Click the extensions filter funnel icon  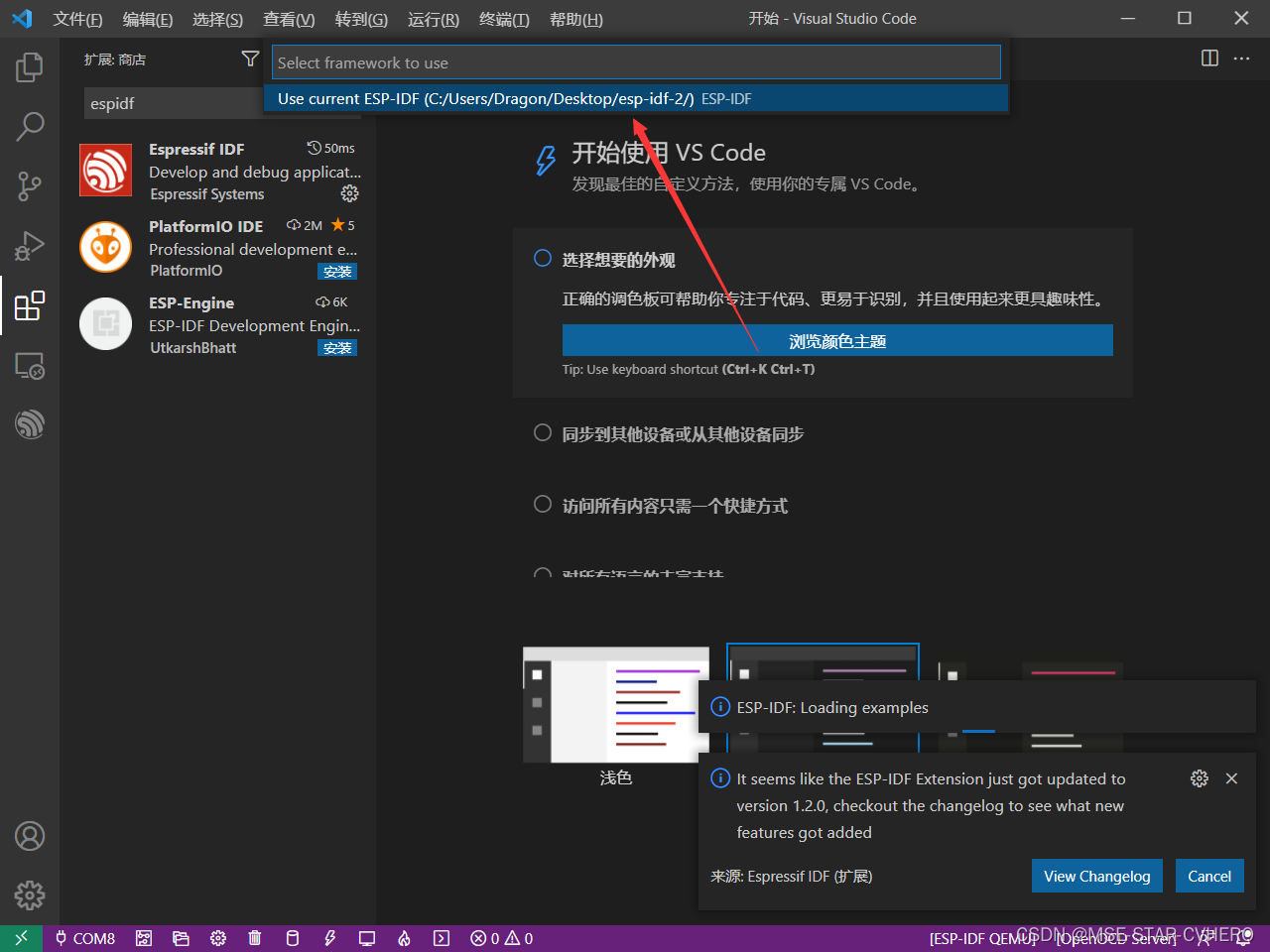pyautogui.click(x=250, y=59)
